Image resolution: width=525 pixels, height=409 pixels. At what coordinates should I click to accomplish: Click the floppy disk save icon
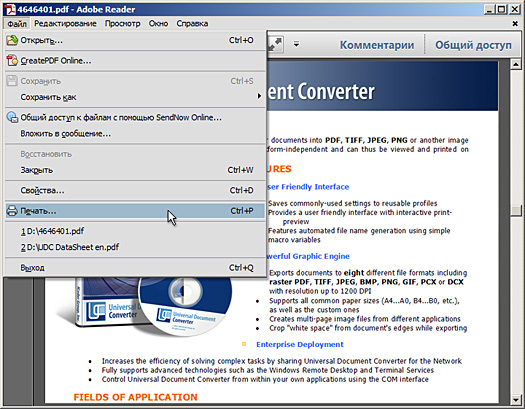pyautogui.click(x=12, y=81)
